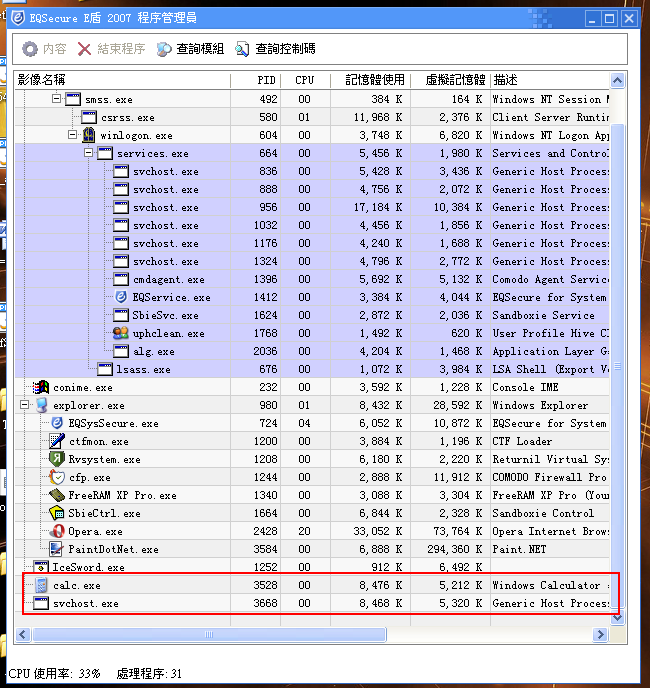Viewport: 650px width, 688px height.
Task: Sort by PID column header
Action: [256, 80]
